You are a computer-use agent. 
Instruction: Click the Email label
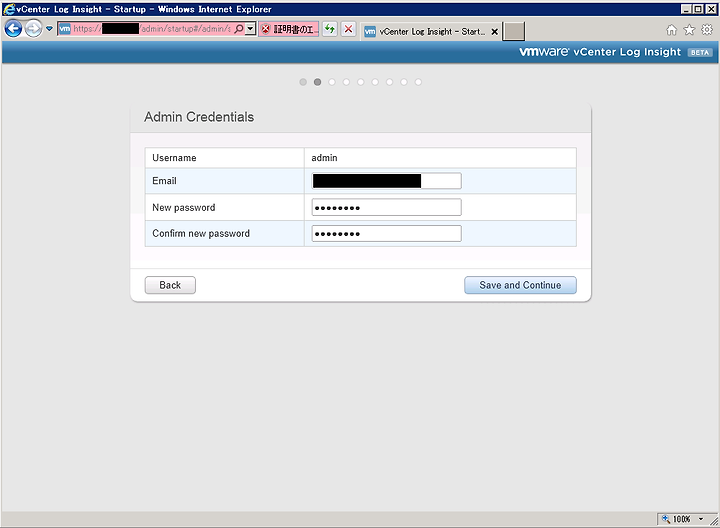(164, 181)
